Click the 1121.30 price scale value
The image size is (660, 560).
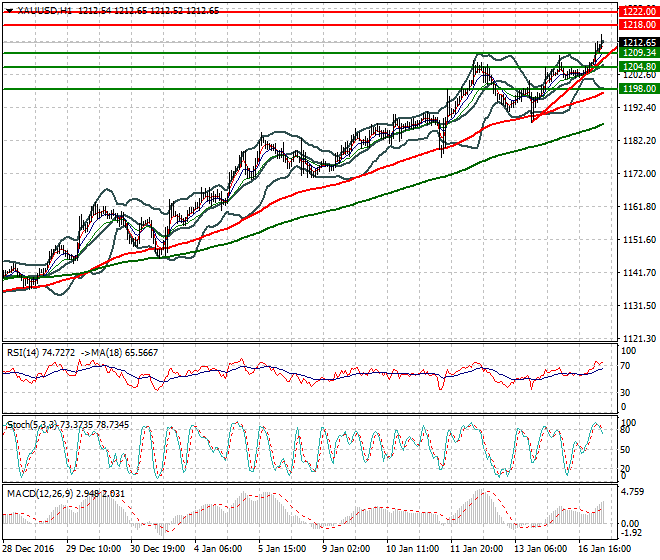639,339
